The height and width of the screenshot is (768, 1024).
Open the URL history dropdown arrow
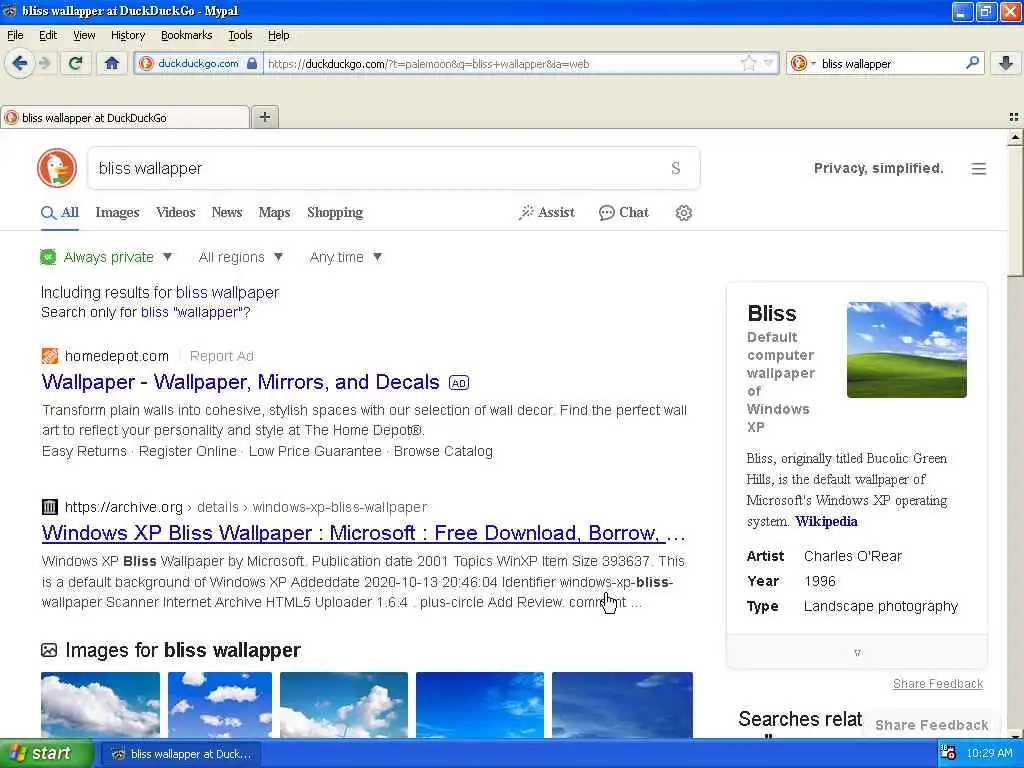tap(769, 63)
